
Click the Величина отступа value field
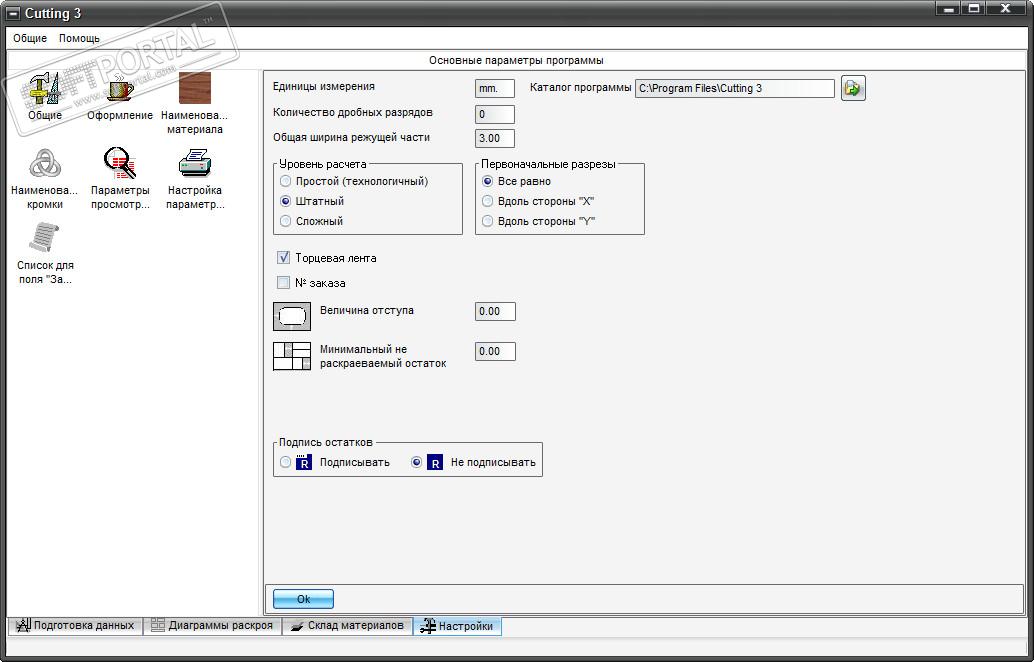click(x=495, y=311)
